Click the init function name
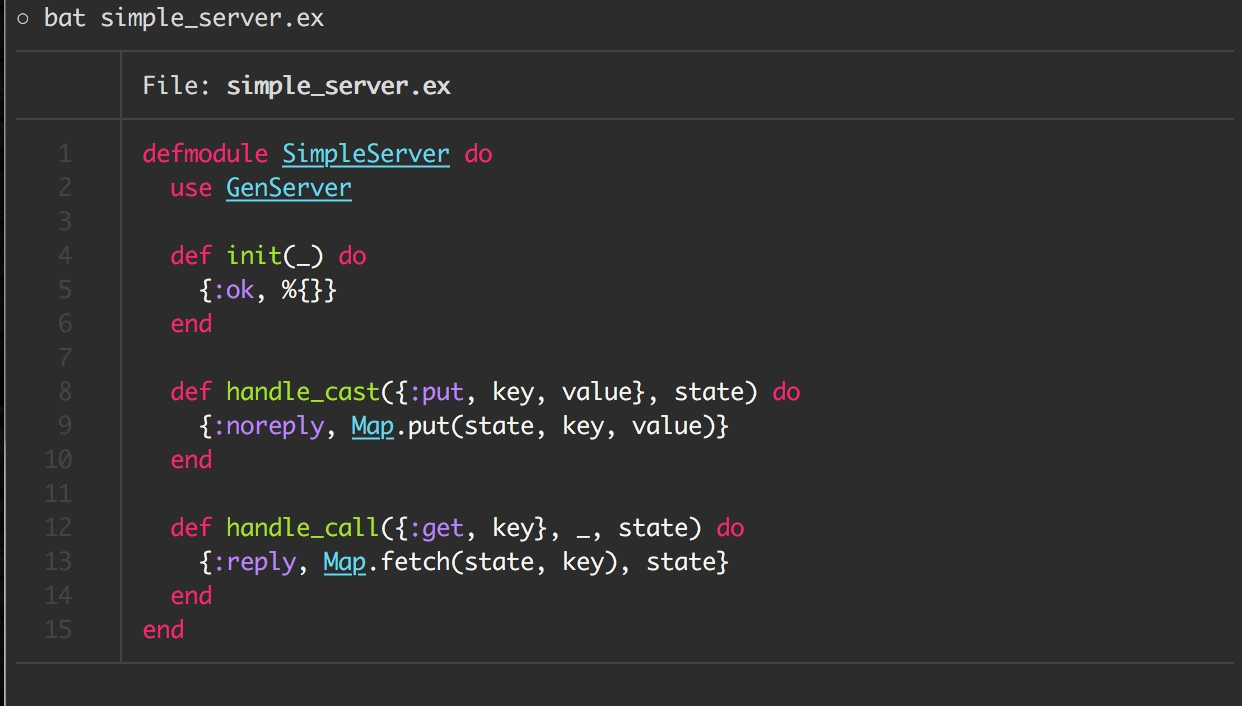1242x706 pixels. pos(254,256)
